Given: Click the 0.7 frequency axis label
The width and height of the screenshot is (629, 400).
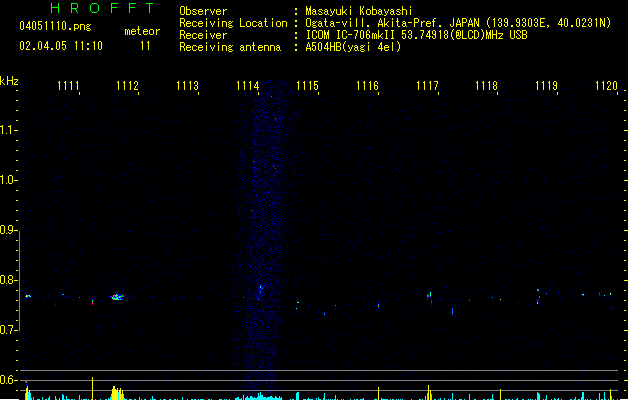Looking at the screenshot, I should (x=8, y=330).
